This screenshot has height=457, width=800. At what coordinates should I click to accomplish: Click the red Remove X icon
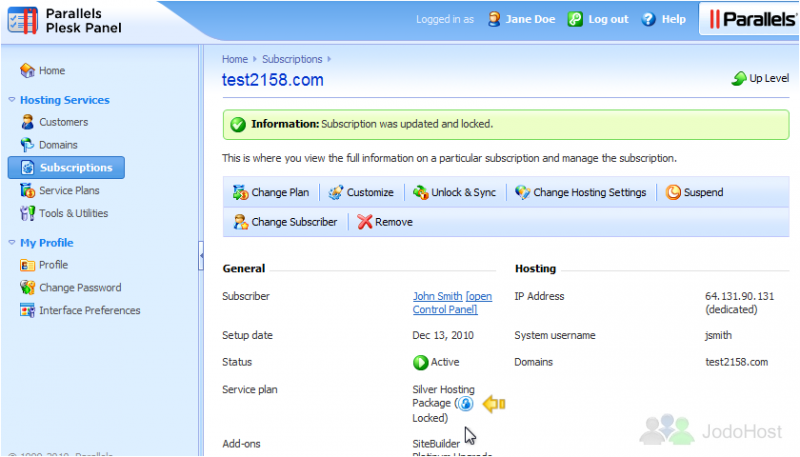(364, 222)
